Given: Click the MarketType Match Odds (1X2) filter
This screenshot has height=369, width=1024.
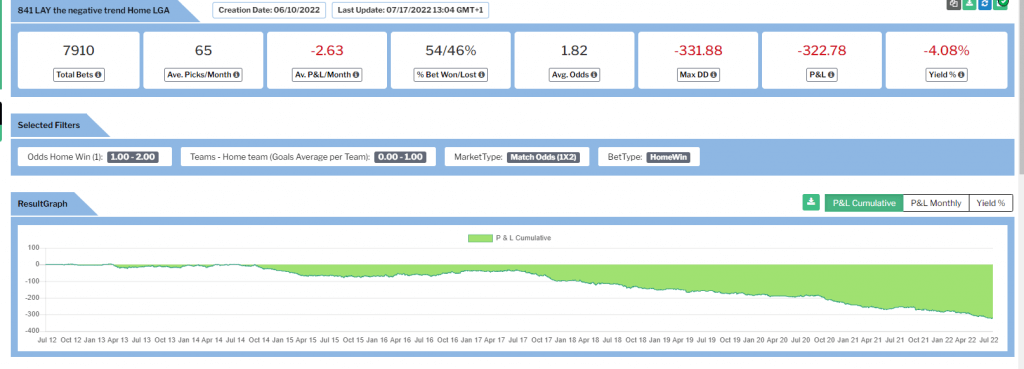Looking at the screenshot, I should [517, 157].
